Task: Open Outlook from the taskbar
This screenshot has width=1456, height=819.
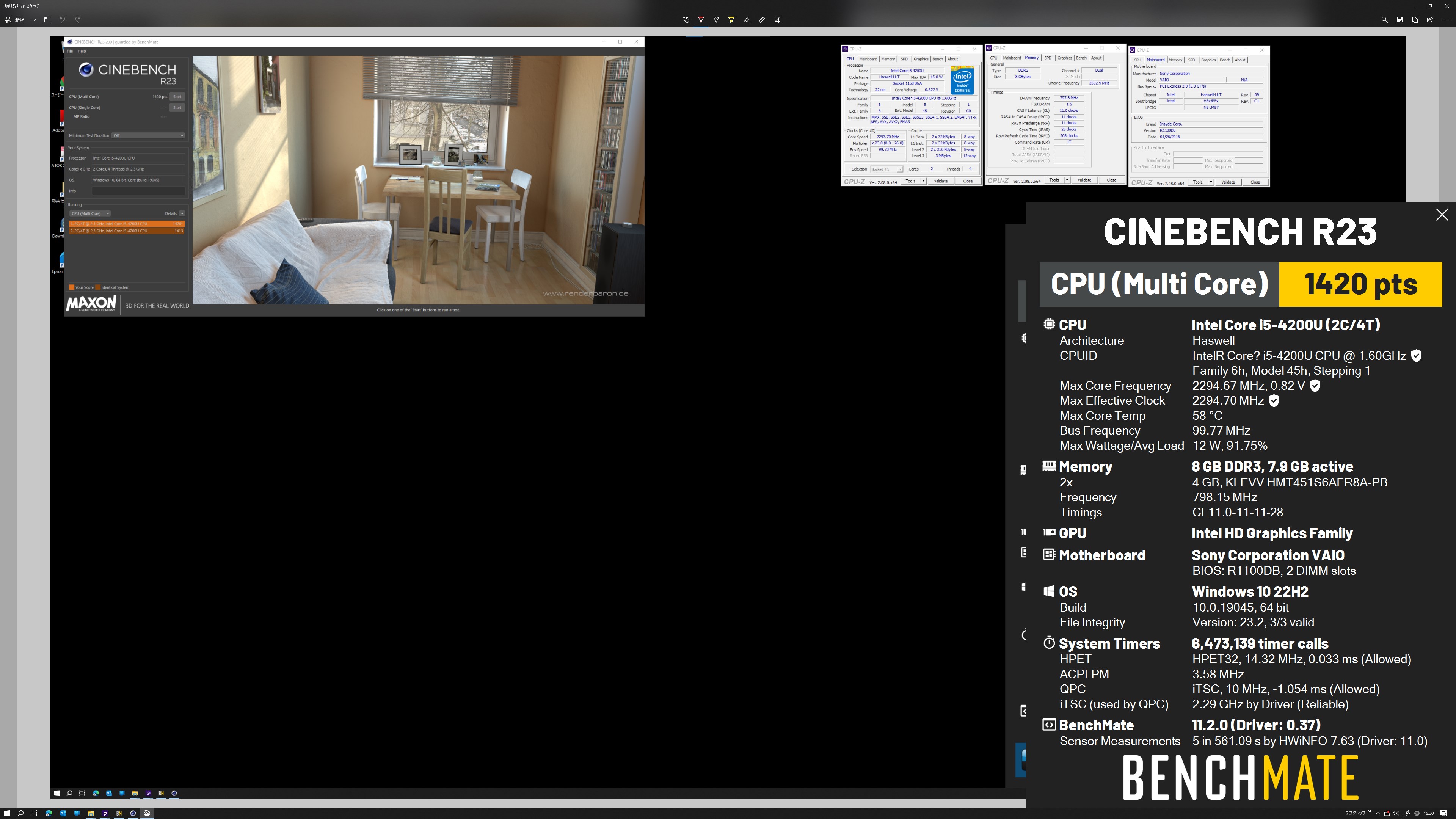Action: click(63, 813)
